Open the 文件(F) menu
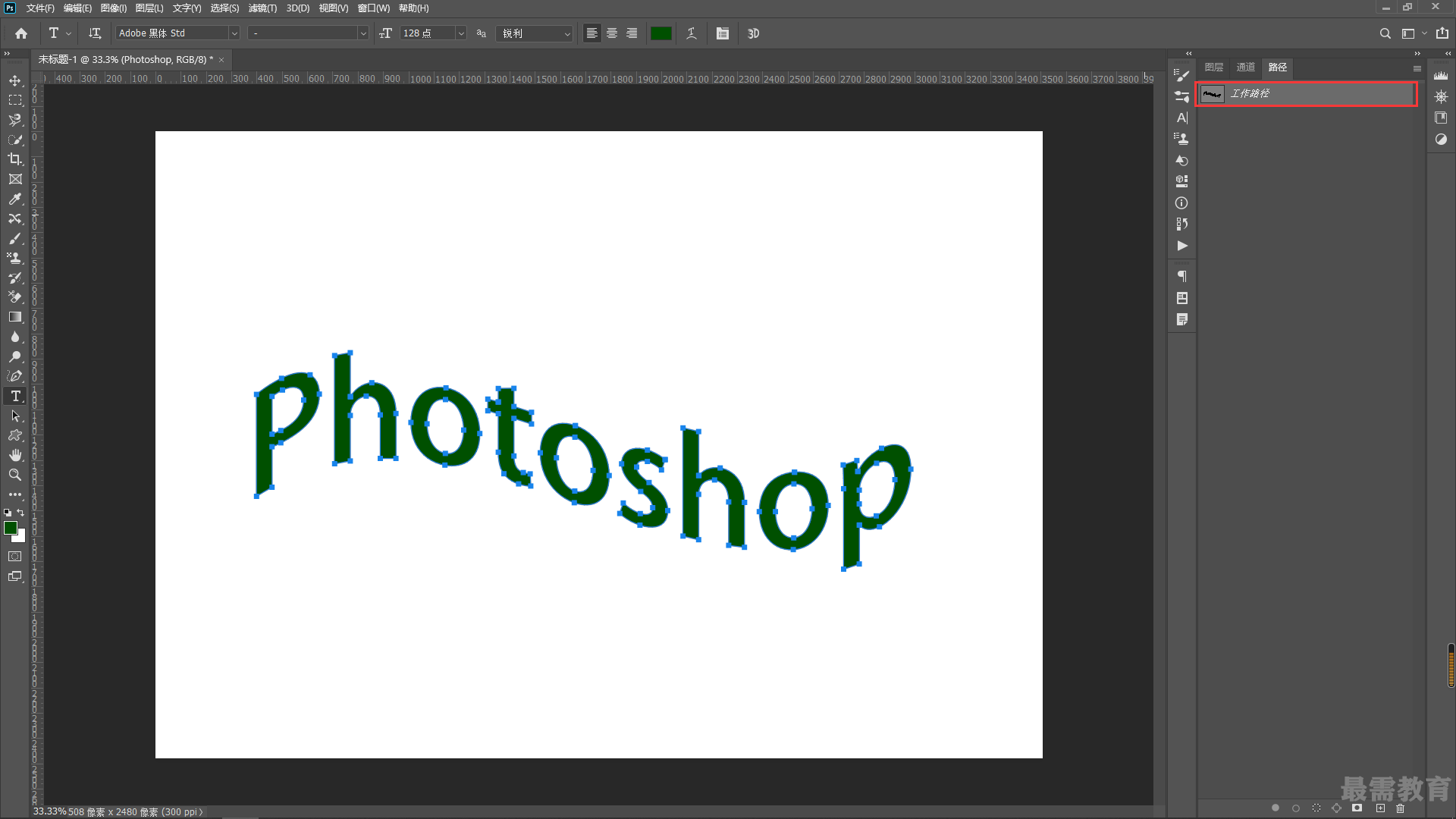1456x819 pixels. click(40, 8)
